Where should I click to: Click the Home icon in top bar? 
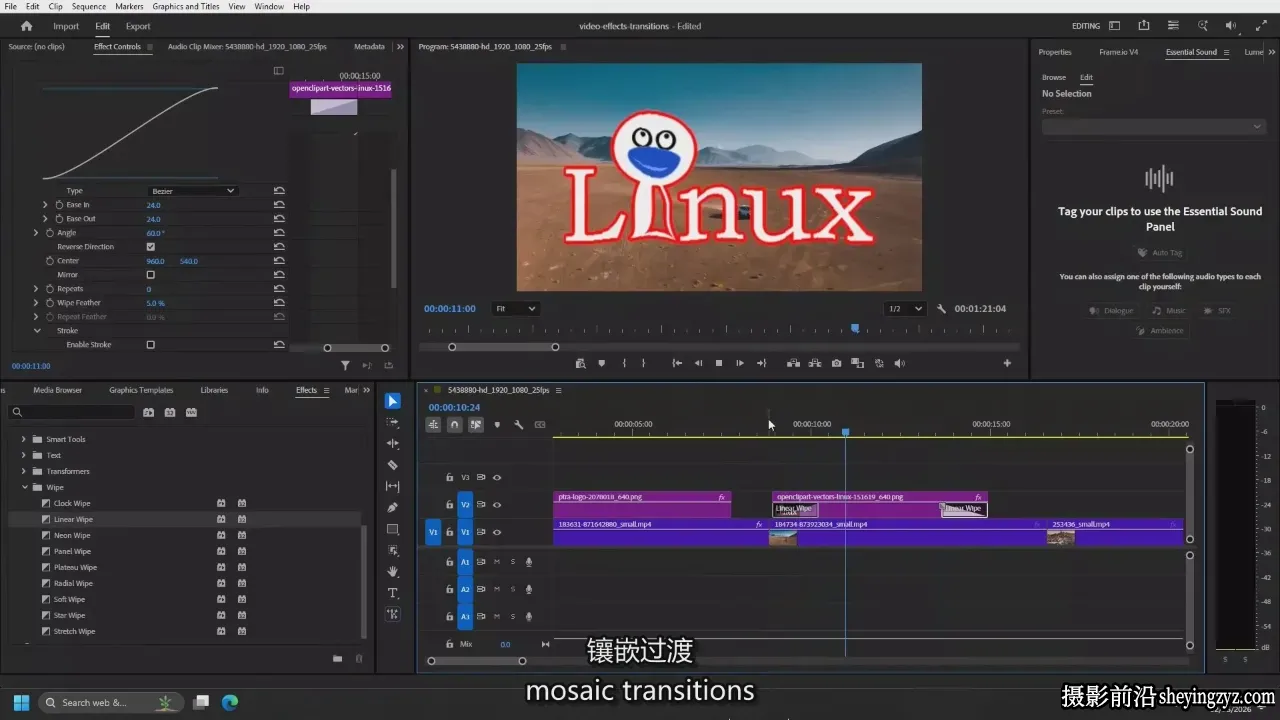pos(26,26)
